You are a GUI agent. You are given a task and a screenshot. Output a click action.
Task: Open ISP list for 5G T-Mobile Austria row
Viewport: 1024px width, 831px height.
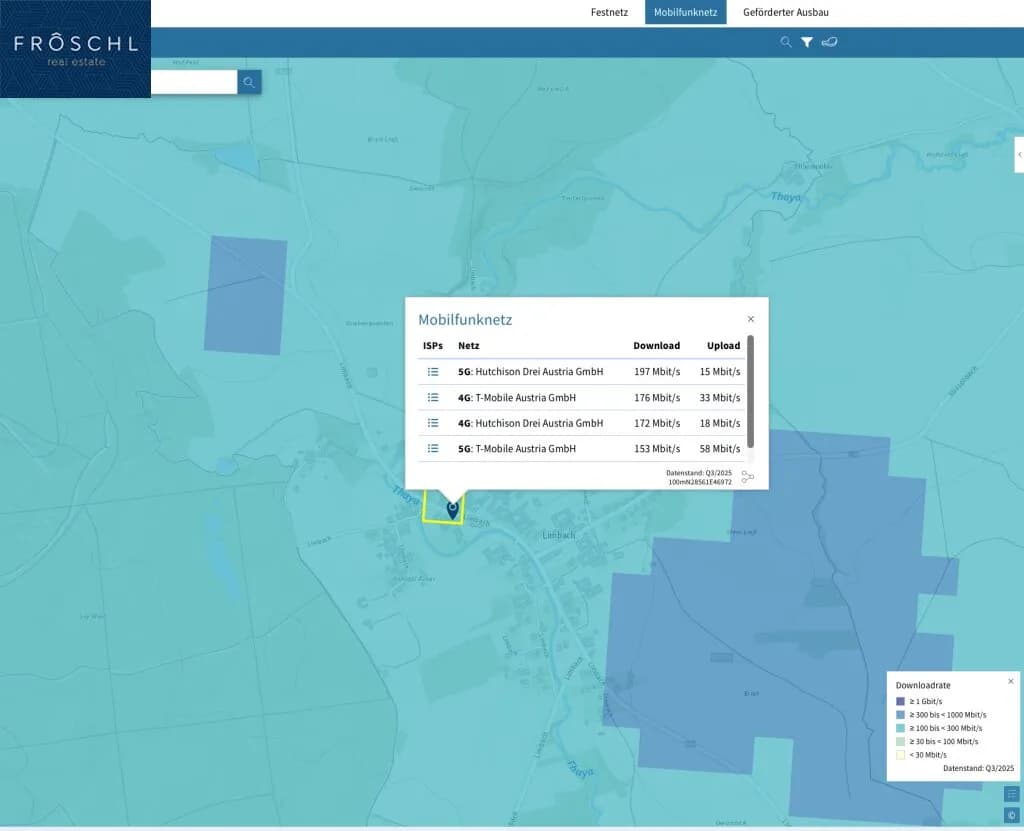pos(433,449)
